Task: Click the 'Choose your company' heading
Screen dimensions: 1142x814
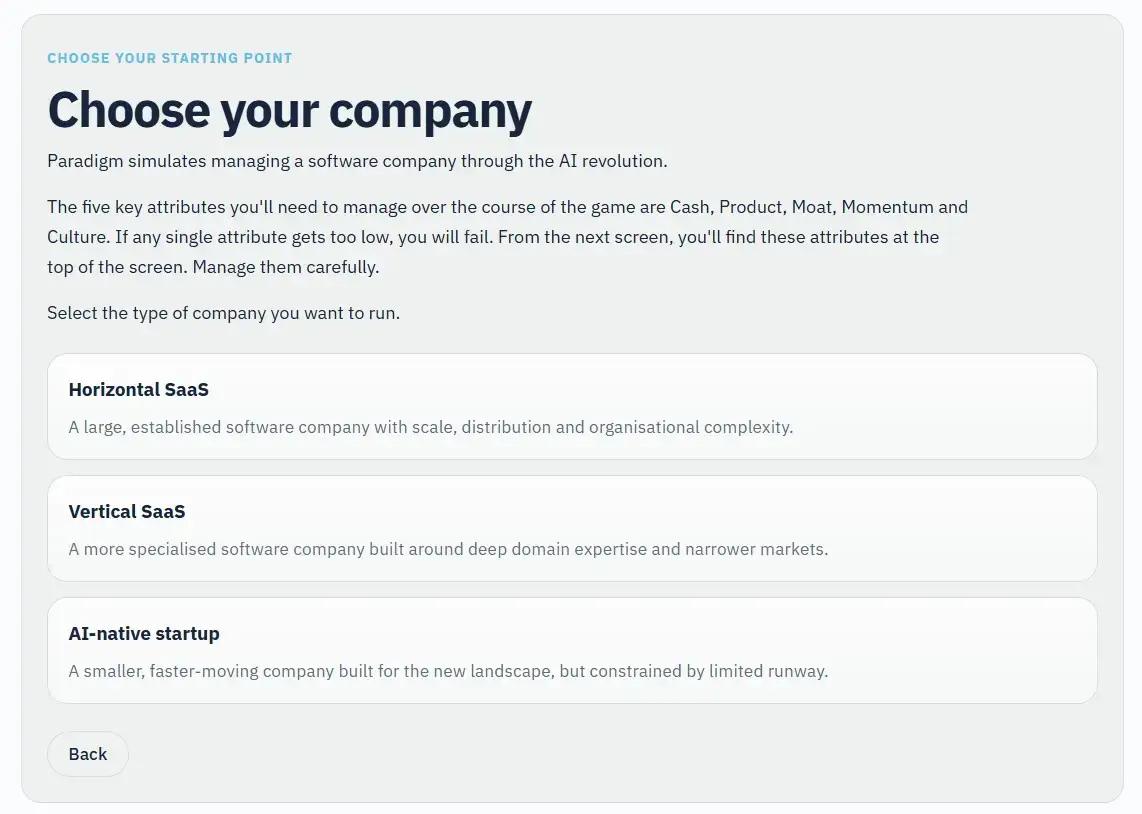Action: tap(289, 111)
